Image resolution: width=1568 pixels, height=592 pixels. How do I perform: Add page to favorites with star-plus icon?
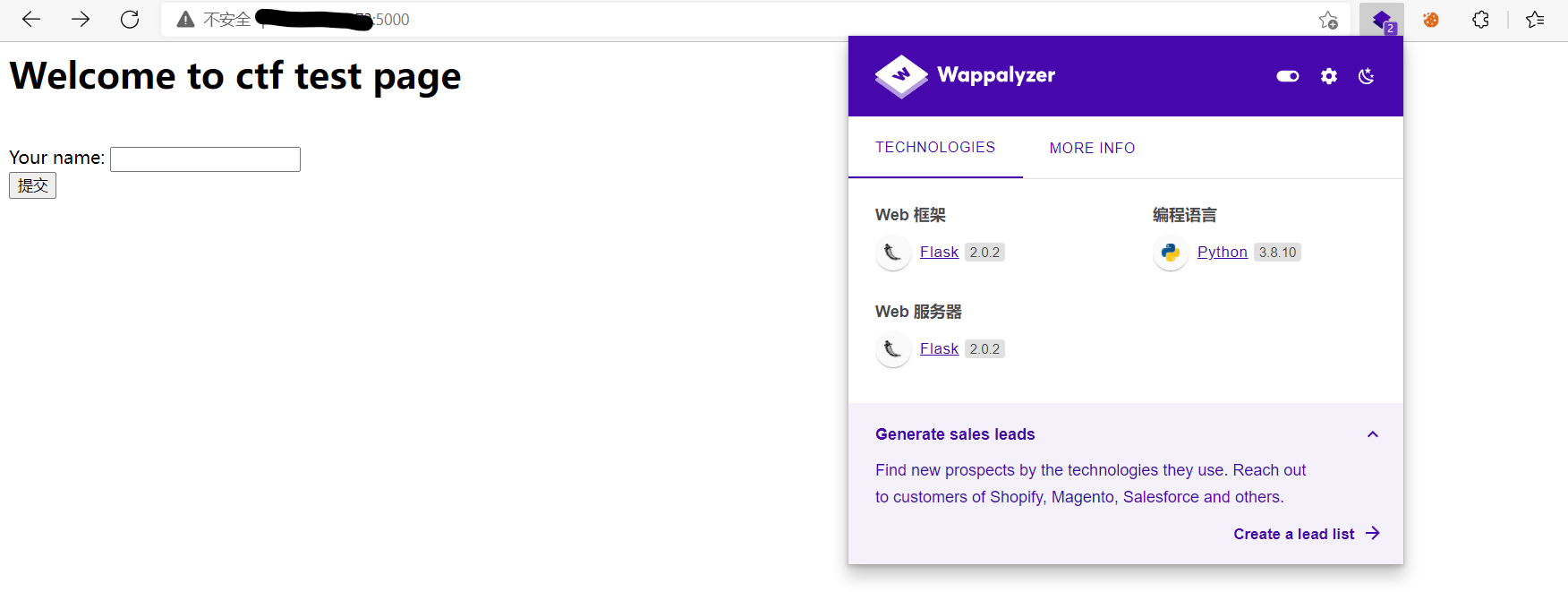pos(1328,20)
